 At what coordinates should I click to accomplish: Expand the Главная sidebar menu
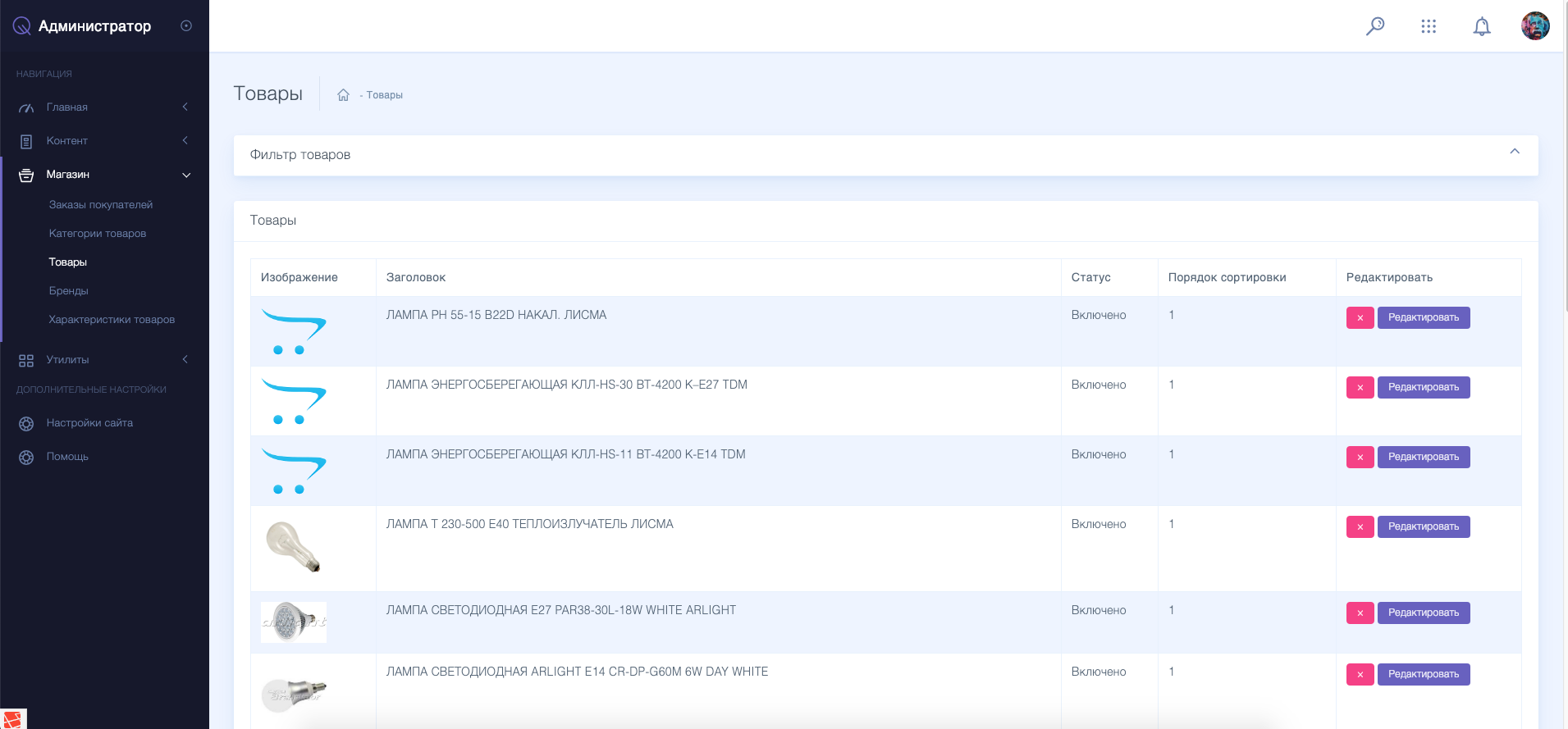[104, 107]
